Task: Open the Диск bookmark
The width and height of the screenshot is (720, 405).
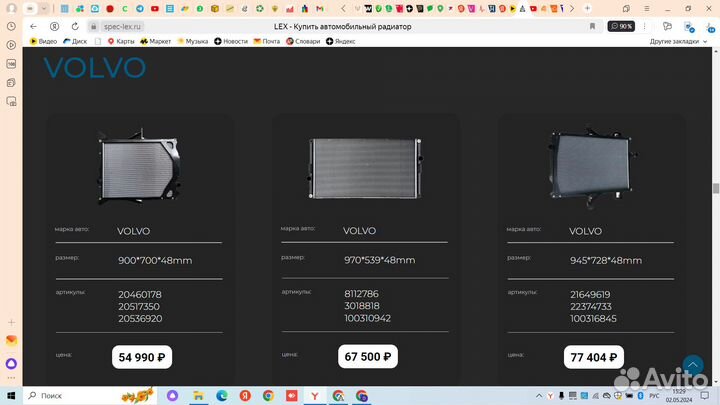Action: tap(75, 41)
